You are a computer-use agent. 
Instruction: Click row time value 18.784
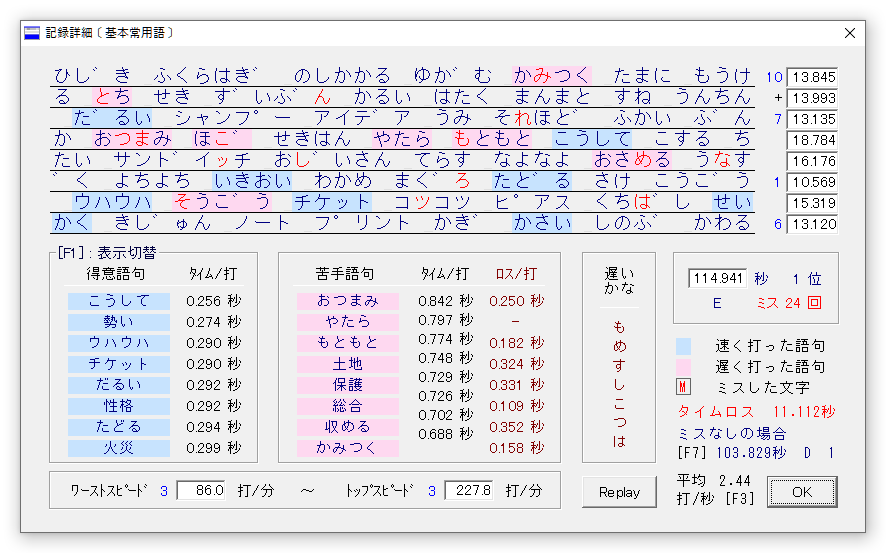coord(813,140)
